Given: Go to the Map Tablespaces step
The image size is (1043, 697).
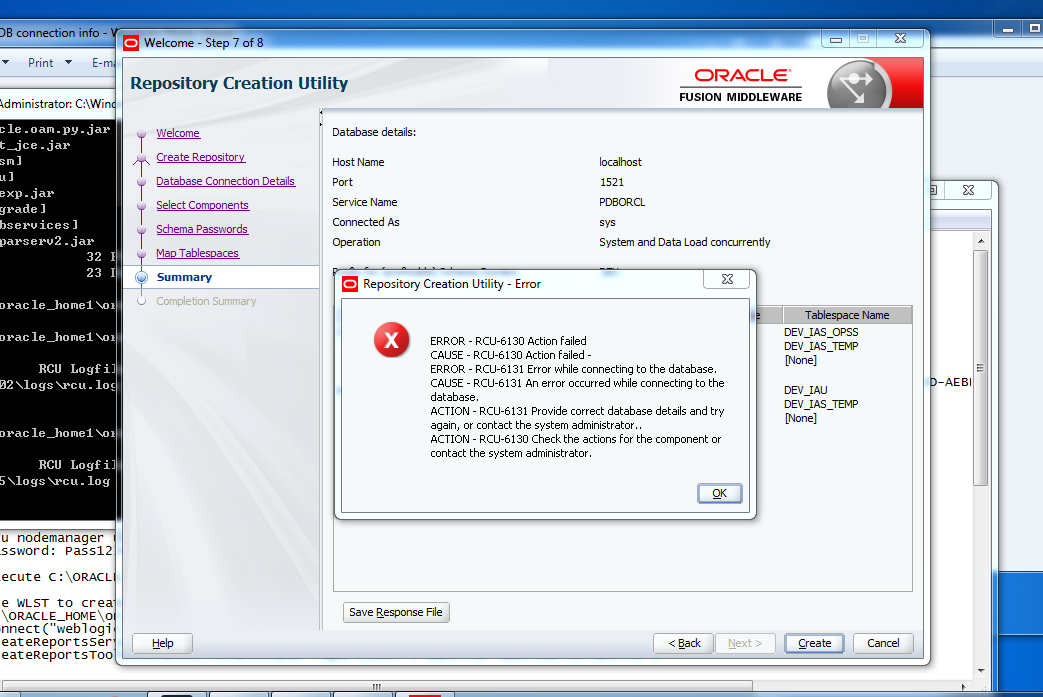Looking at the screenshot, I should [197, 253].
